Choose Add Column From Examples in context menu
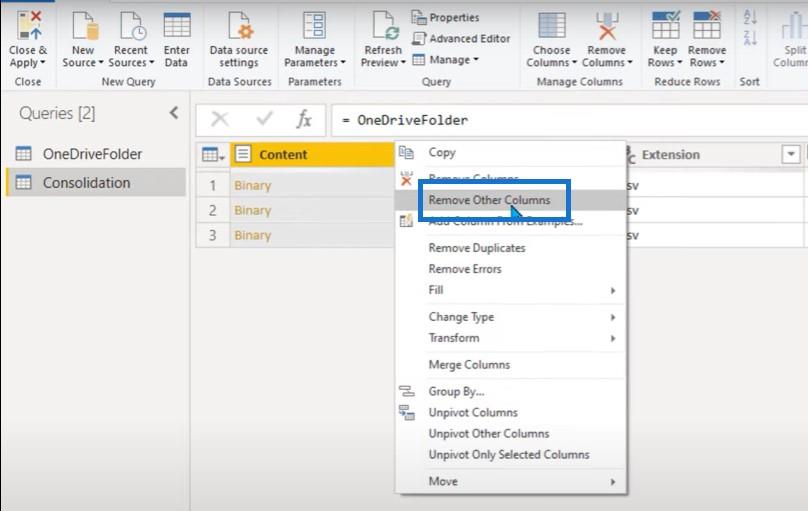The image size is (808, 511). 511,222
